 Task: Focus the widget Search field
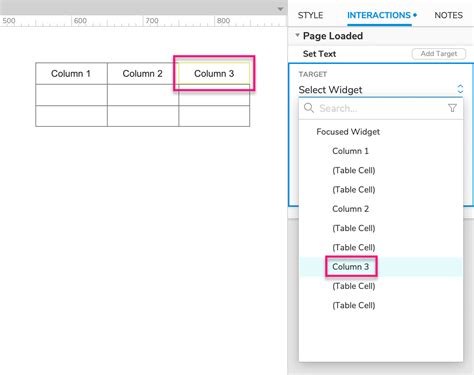(x=381, y=108)
